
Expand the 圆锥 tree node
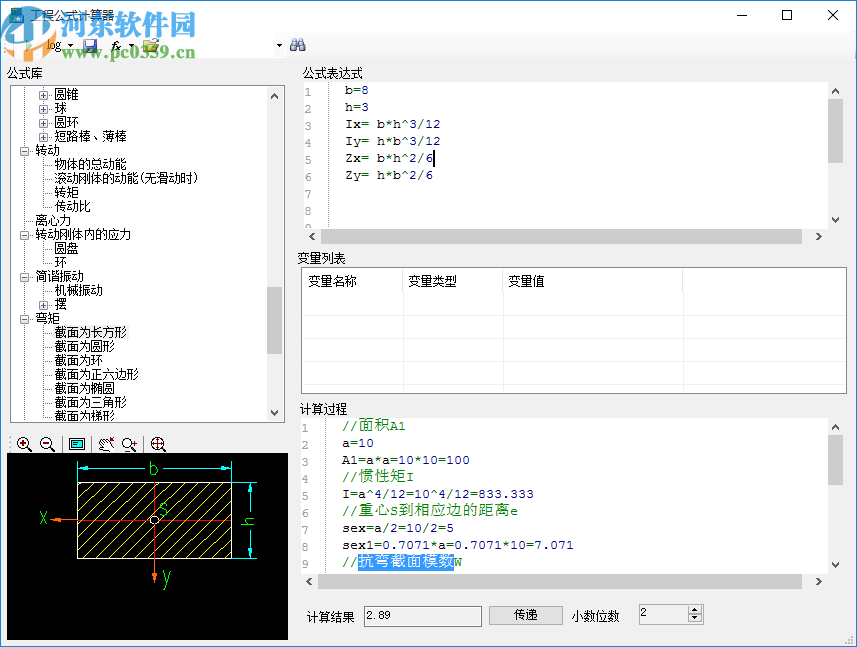pyautogui.click(x=43, y=95)
